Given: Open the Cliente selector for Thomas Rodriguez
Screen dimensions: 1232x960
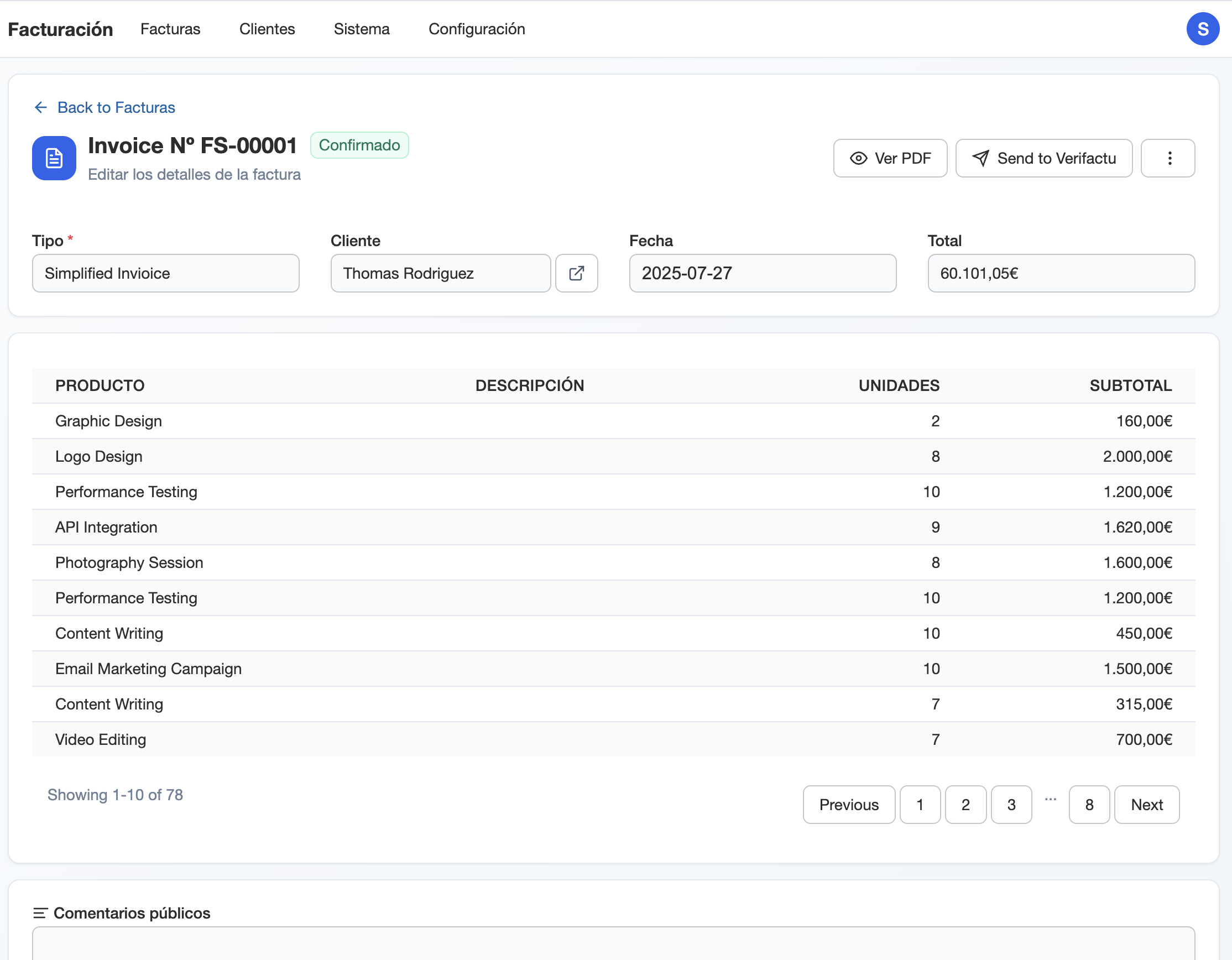Looking at the screenshot, I should coord(441,273).
